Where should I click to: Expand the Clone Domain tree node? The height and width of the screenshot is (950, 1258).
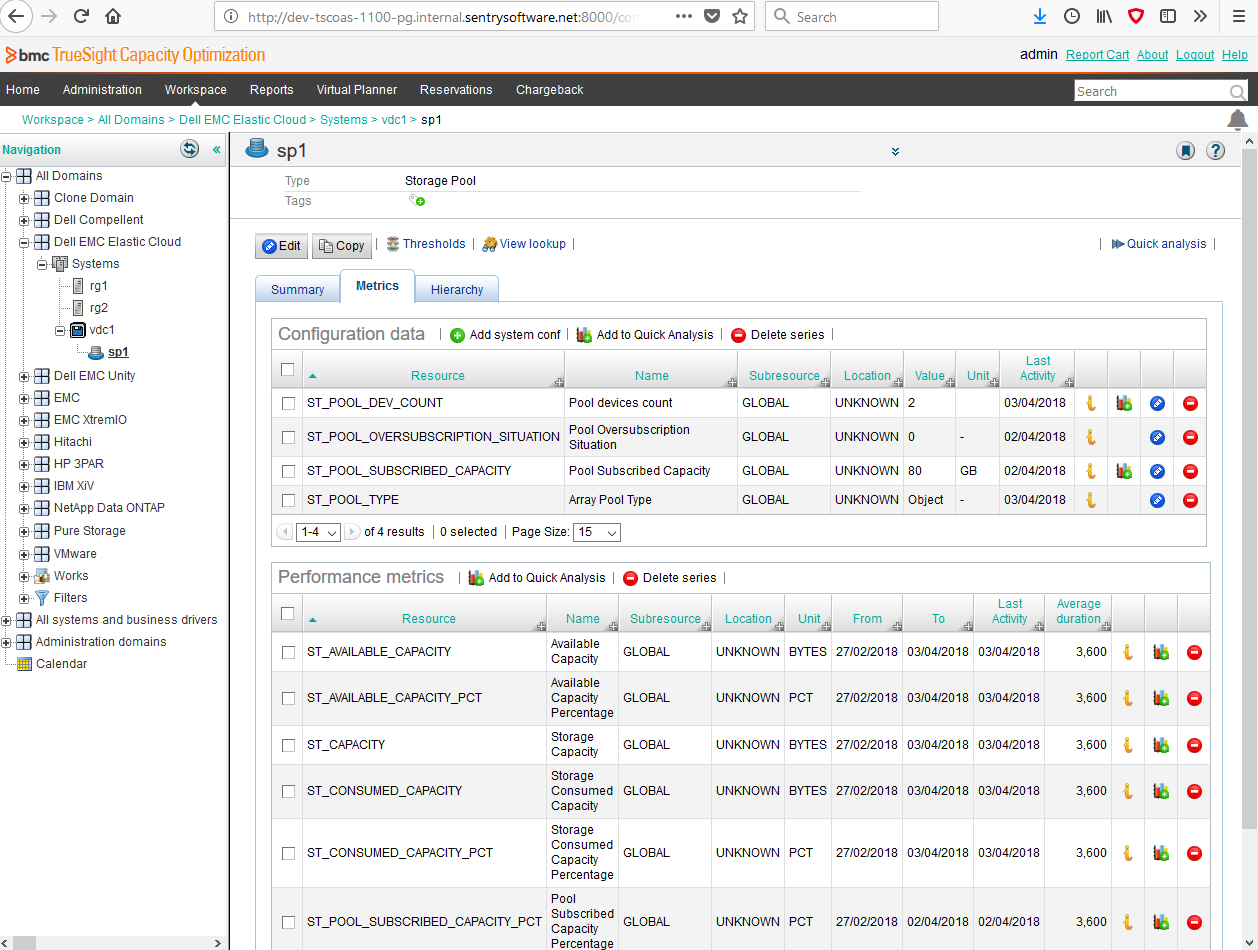(x=25, y=198)
